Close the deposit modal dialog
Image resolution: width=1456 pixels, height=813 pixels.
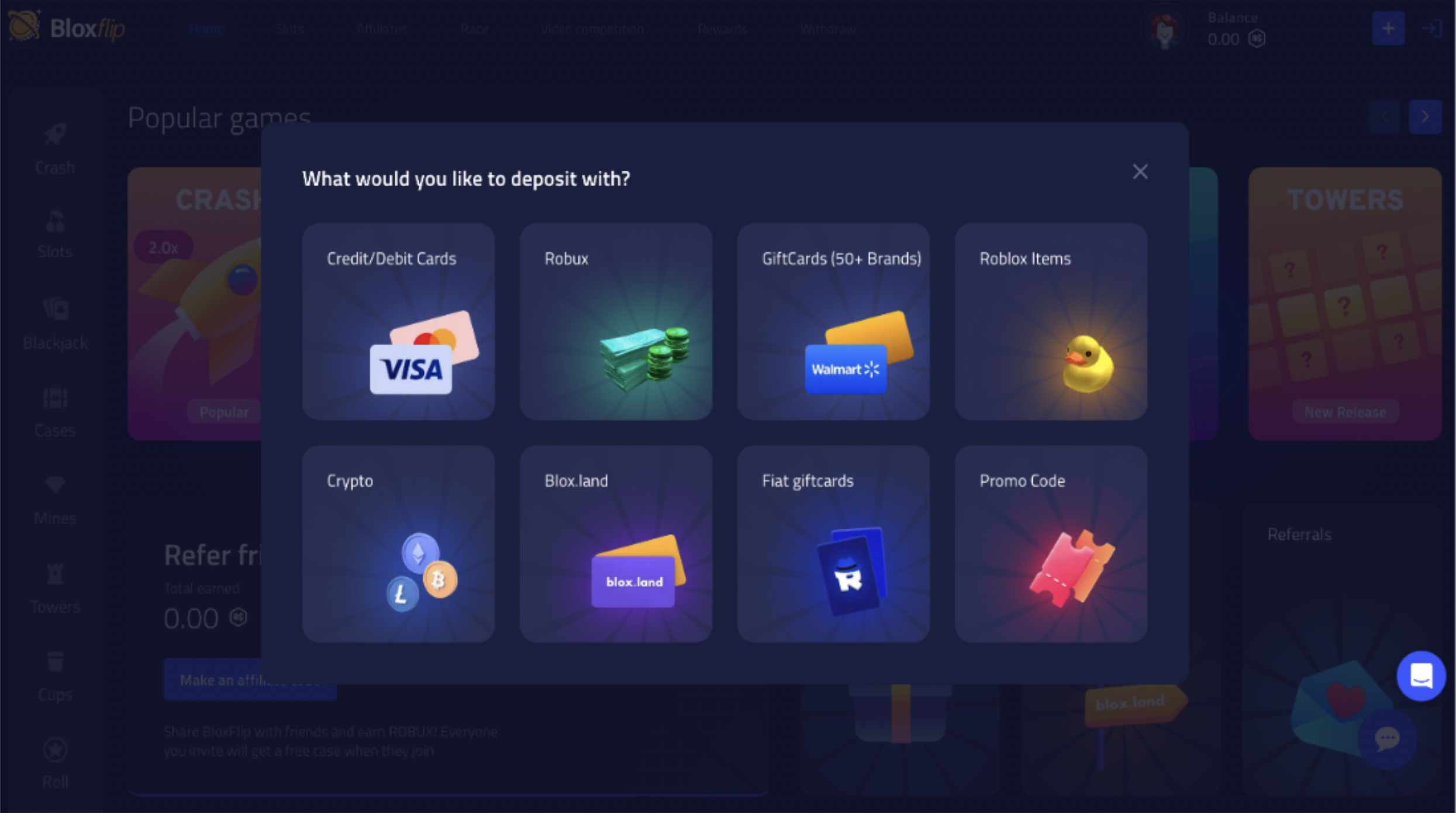pos(1140,171)
